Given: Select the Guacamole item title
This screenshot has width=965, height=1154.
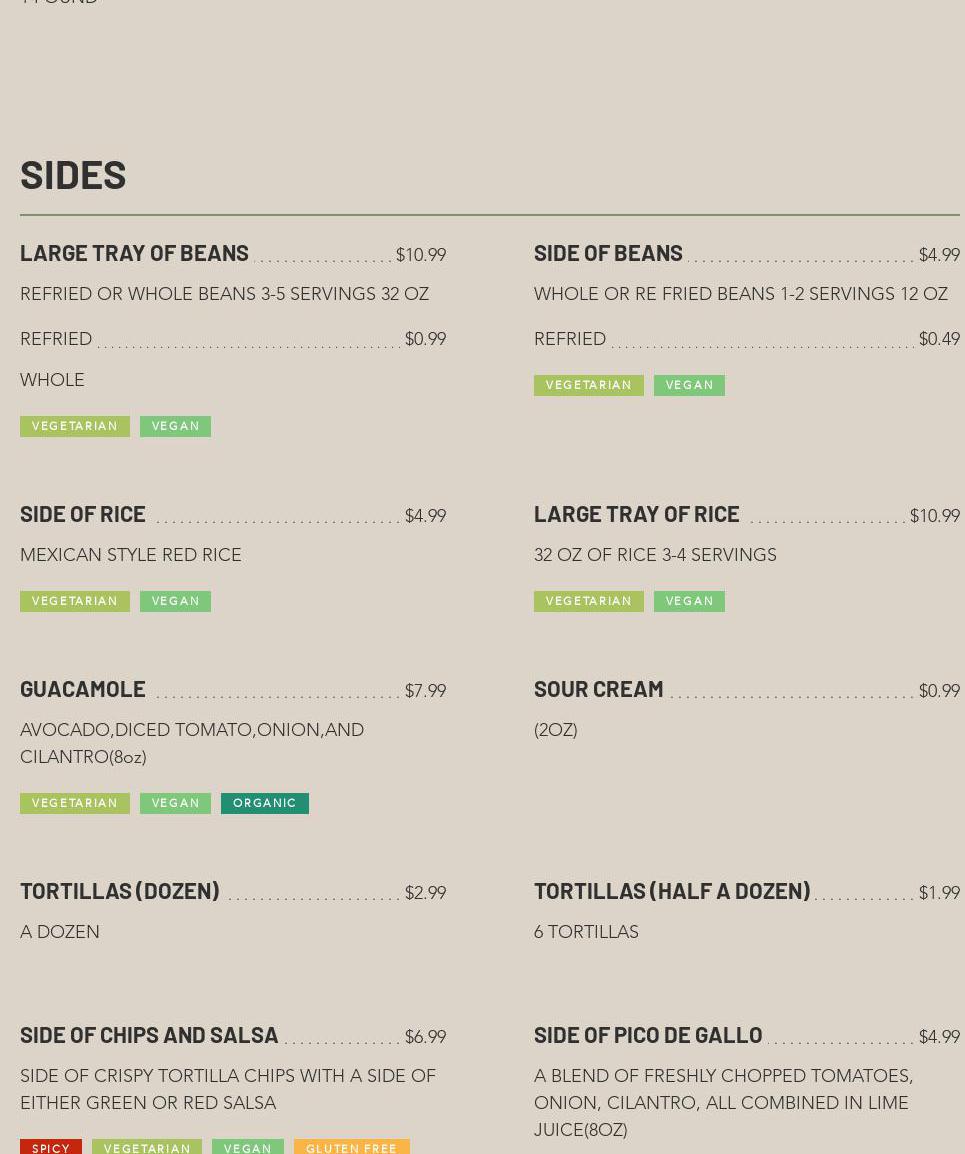Looking at the screenshot, I should tap(83, 689).
